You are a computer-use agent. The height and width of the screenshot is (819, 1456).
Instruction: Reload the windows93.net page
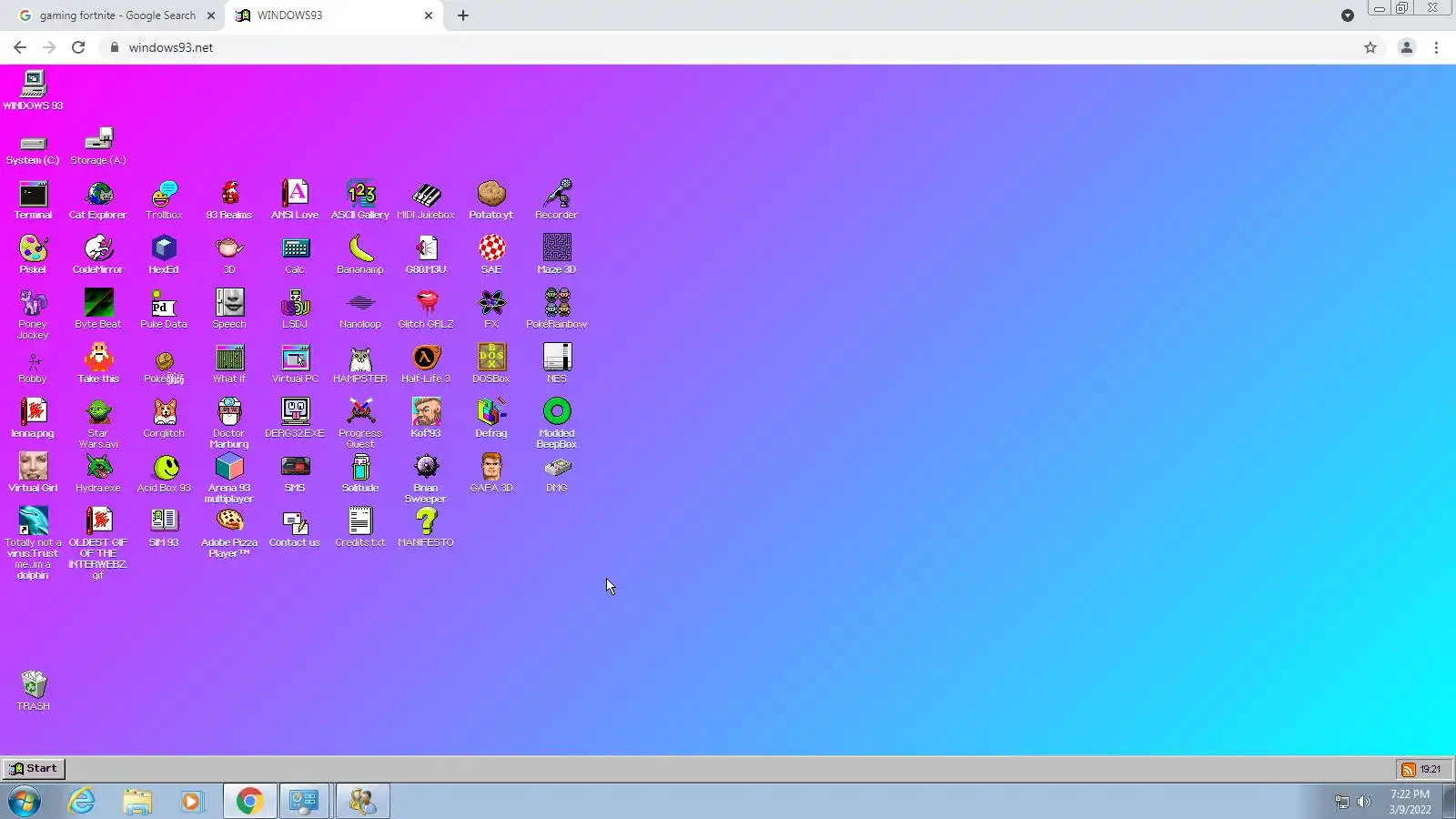click(x=78, y=47)
